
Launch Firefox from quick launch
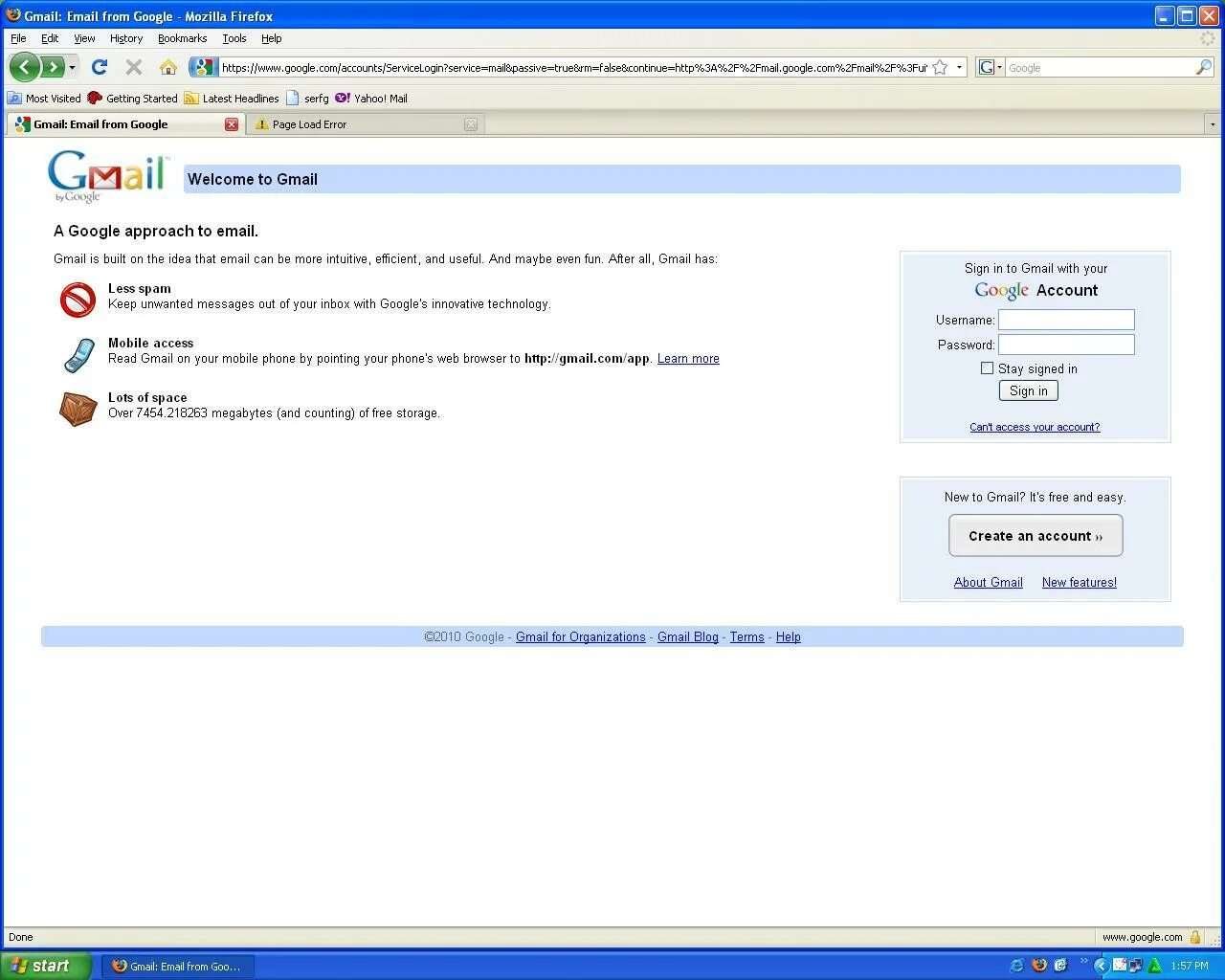coord(1039,966)
